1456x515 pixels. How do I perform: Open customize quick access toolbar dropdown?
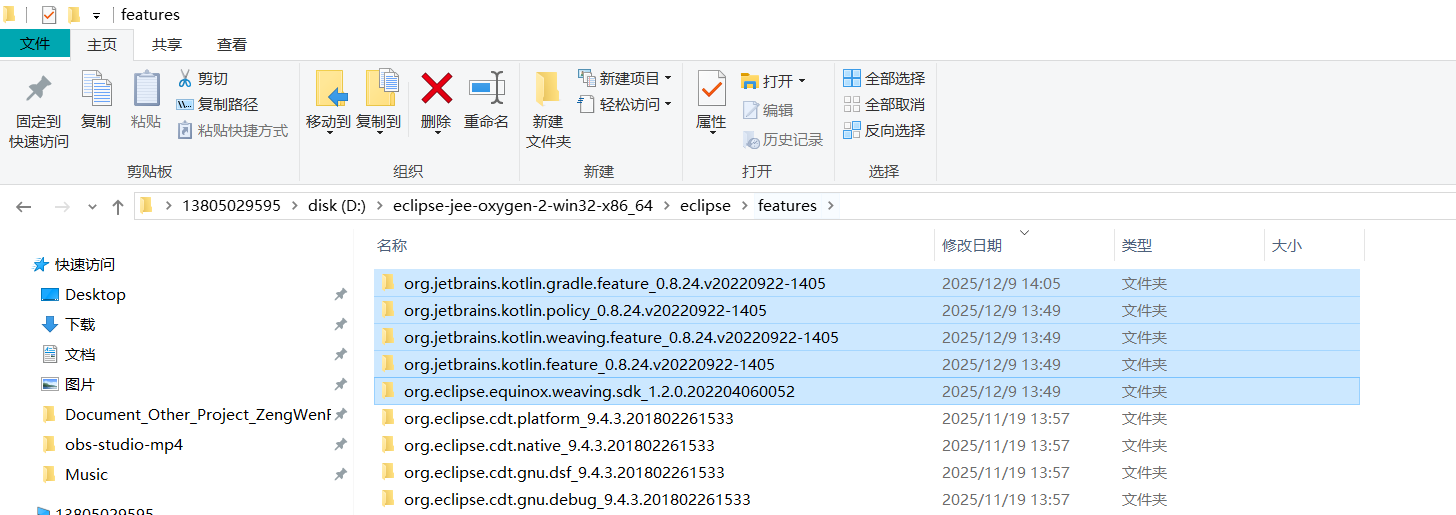(x=96, y=16)
